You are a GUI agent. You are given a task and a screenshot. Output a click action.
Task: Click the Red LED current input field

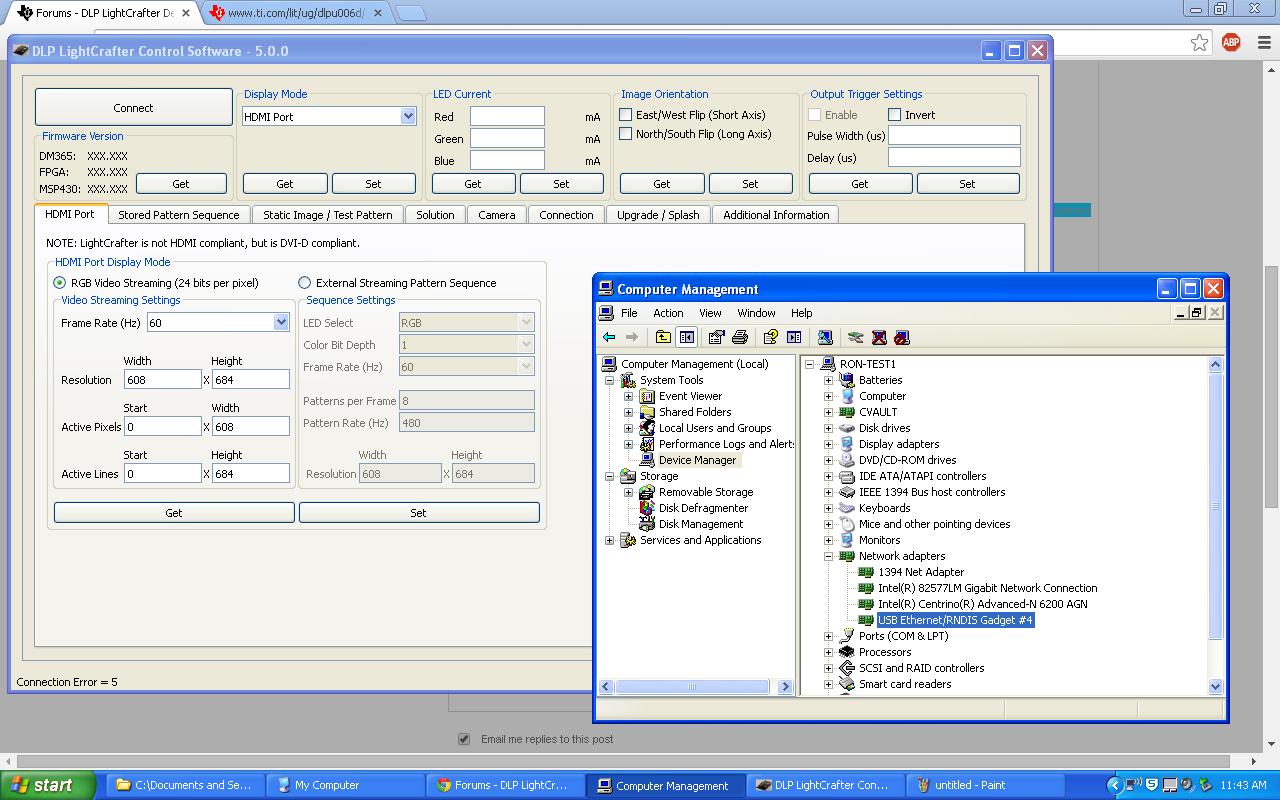[507, 117]
